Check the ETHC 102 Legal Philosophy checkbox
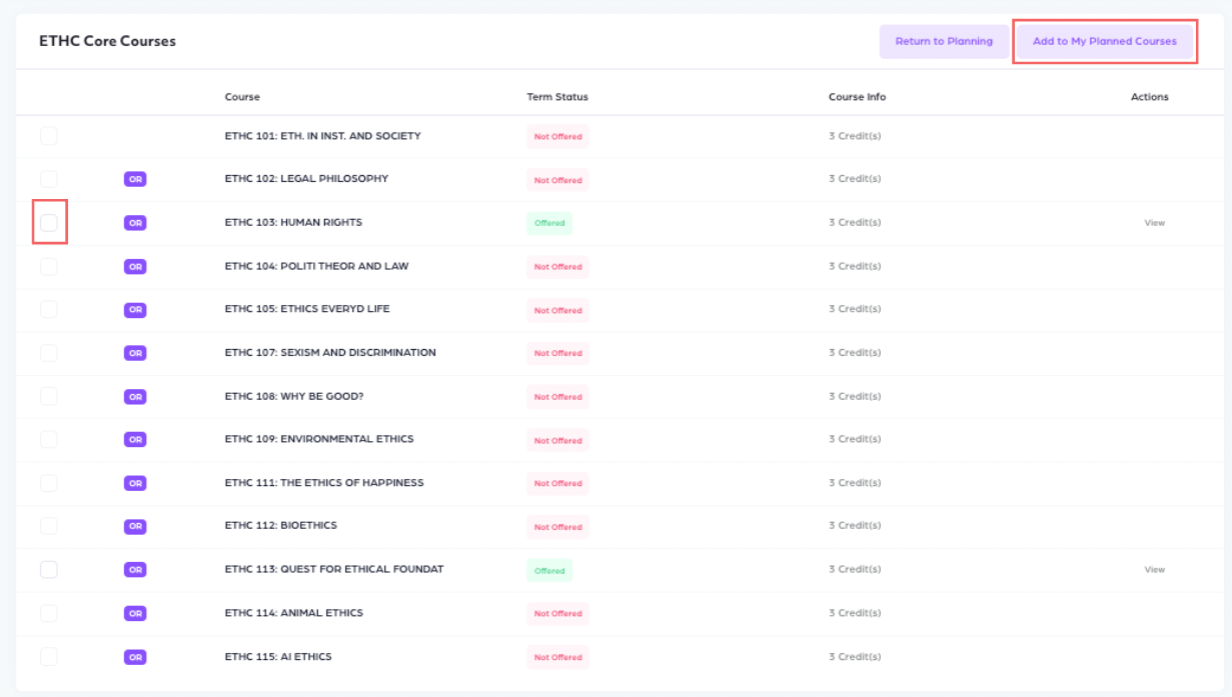This screenshot has width=1232, height=697. point(49,179)
